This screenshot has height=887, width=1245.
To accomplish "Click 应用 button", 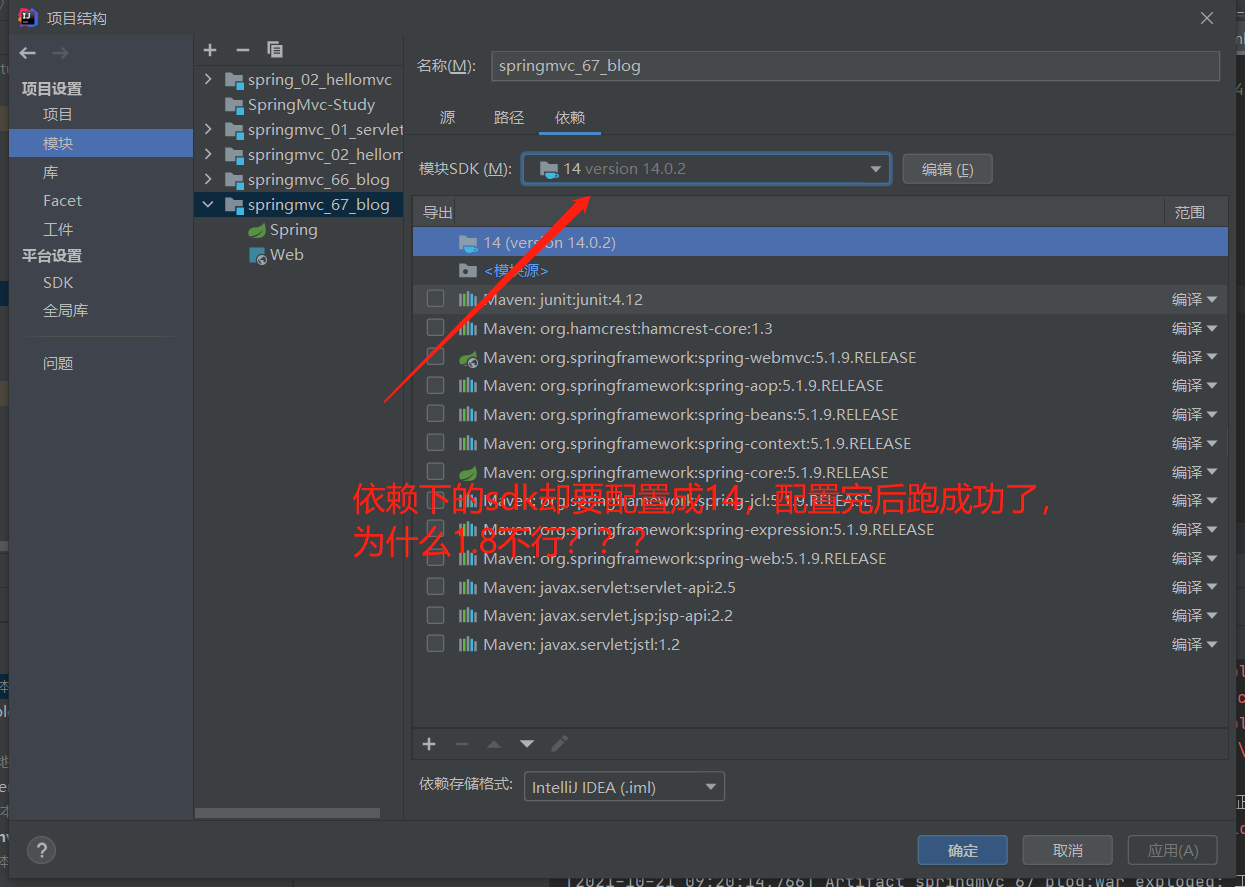I will 1173,850.
